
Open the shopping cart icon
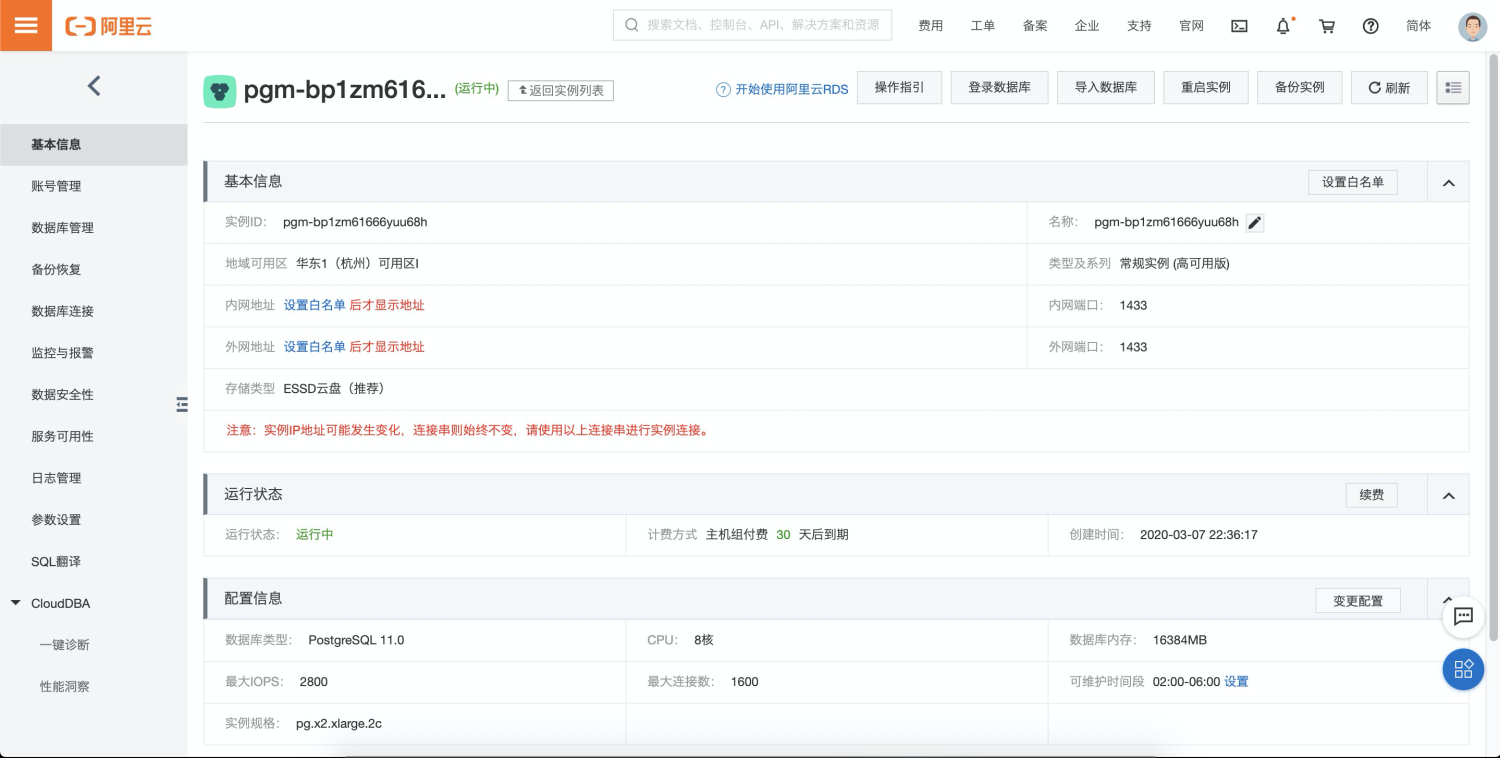[x=1327, y=26]
